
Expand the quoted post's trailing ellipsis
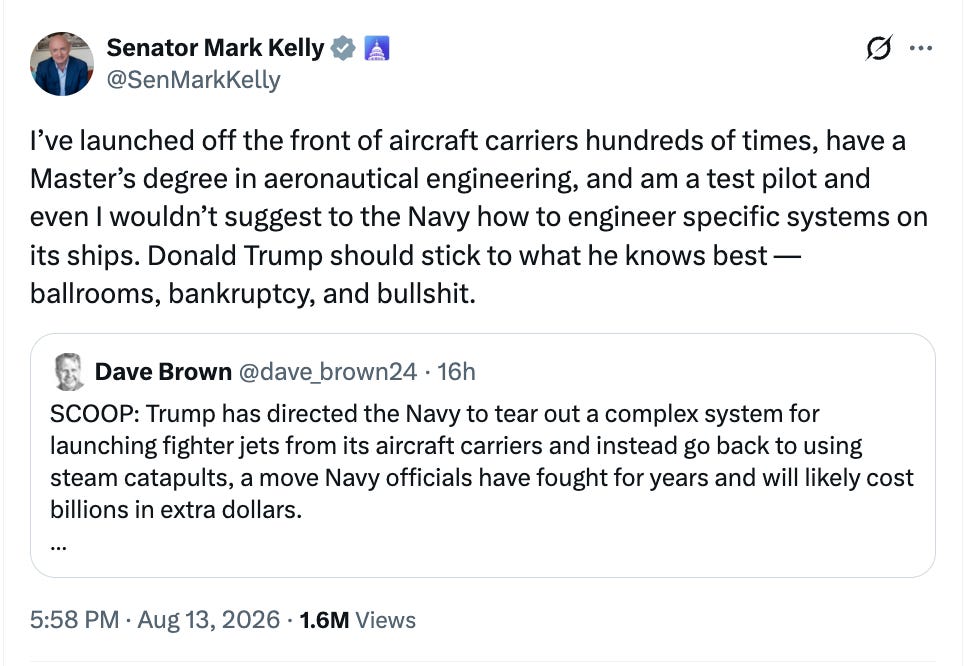tap(58, 544)
